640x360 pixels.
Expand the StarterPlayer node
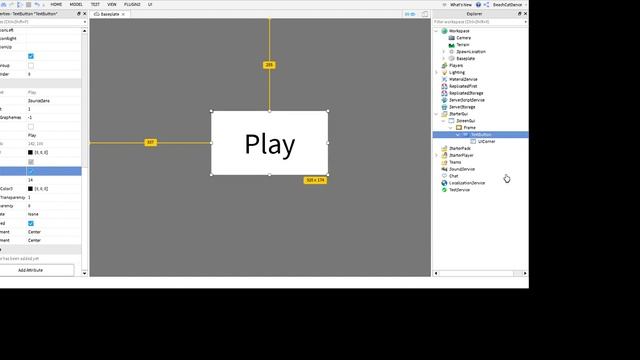pos(436,156)
